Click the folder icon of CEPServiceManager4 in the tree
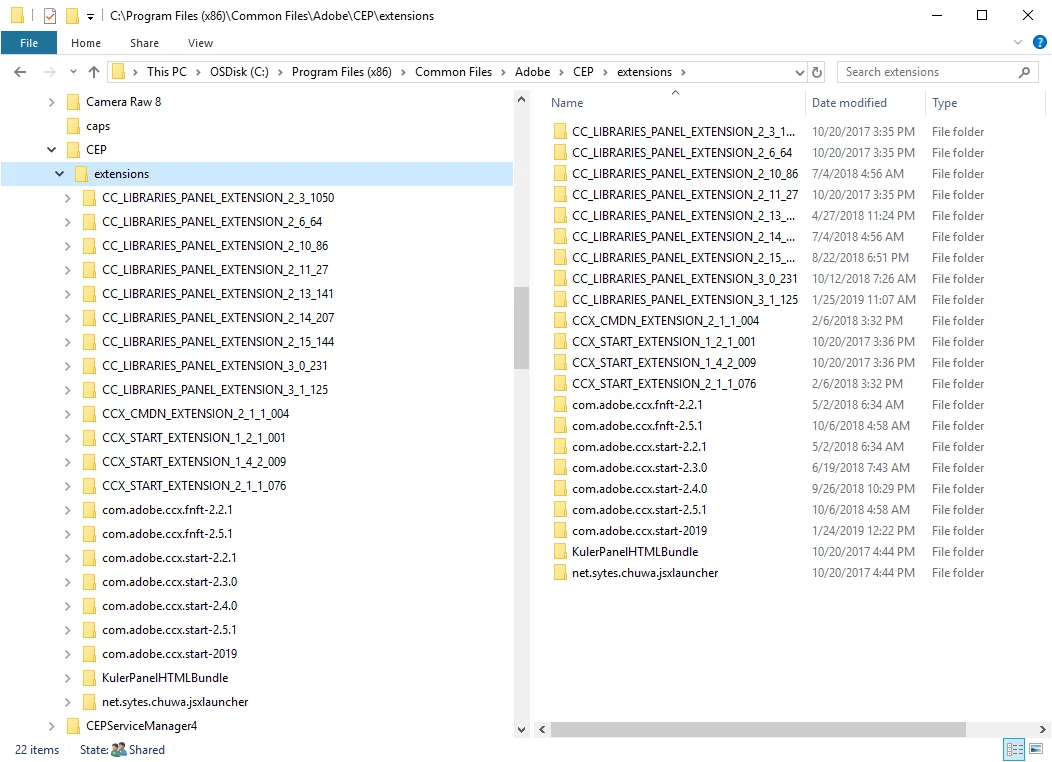1052x762 pixels. [74, 726]
